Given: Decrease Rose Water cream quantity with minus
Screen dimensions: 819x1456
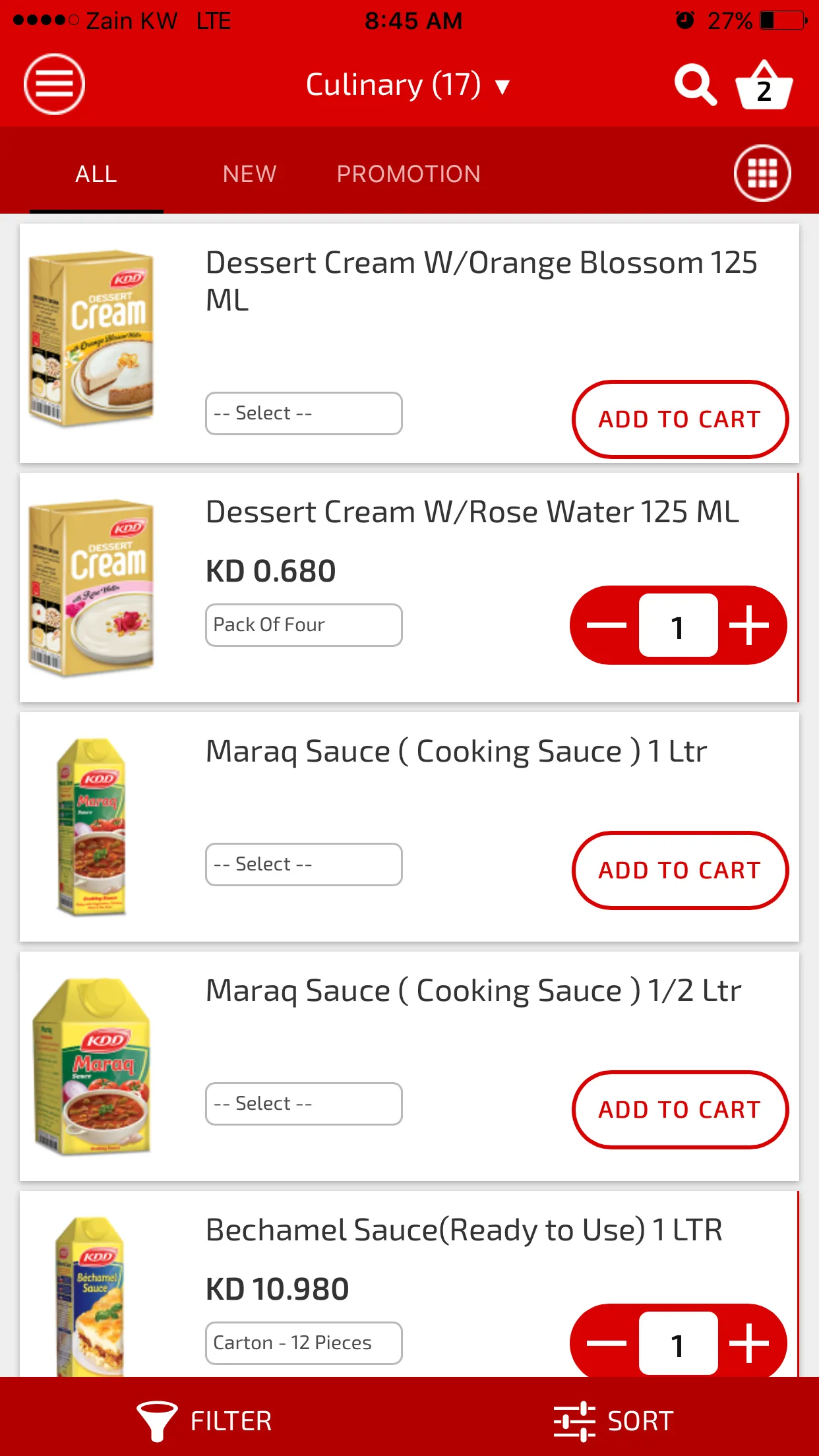Looking at the screenshot, I should click(x=607, y=625).
